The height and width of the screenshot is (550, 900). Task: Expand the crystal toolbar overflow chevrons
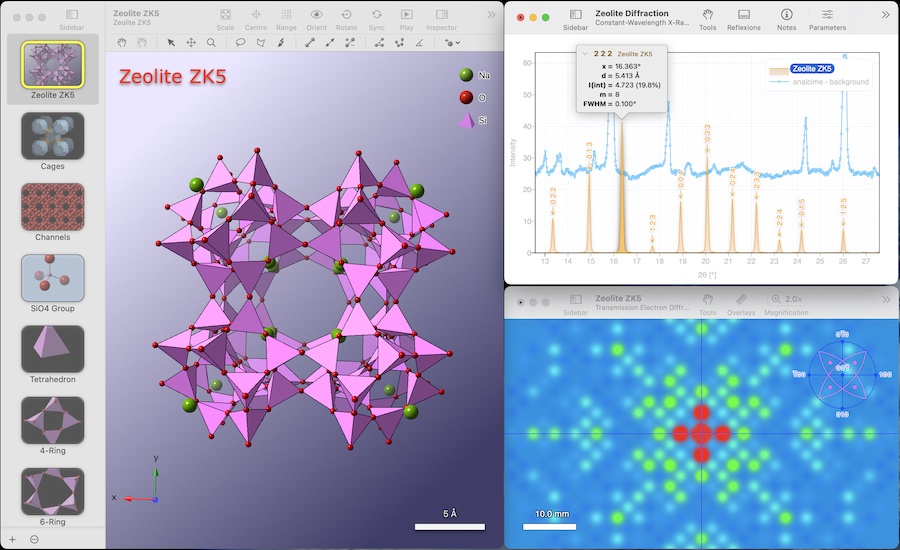click(491, 15)
